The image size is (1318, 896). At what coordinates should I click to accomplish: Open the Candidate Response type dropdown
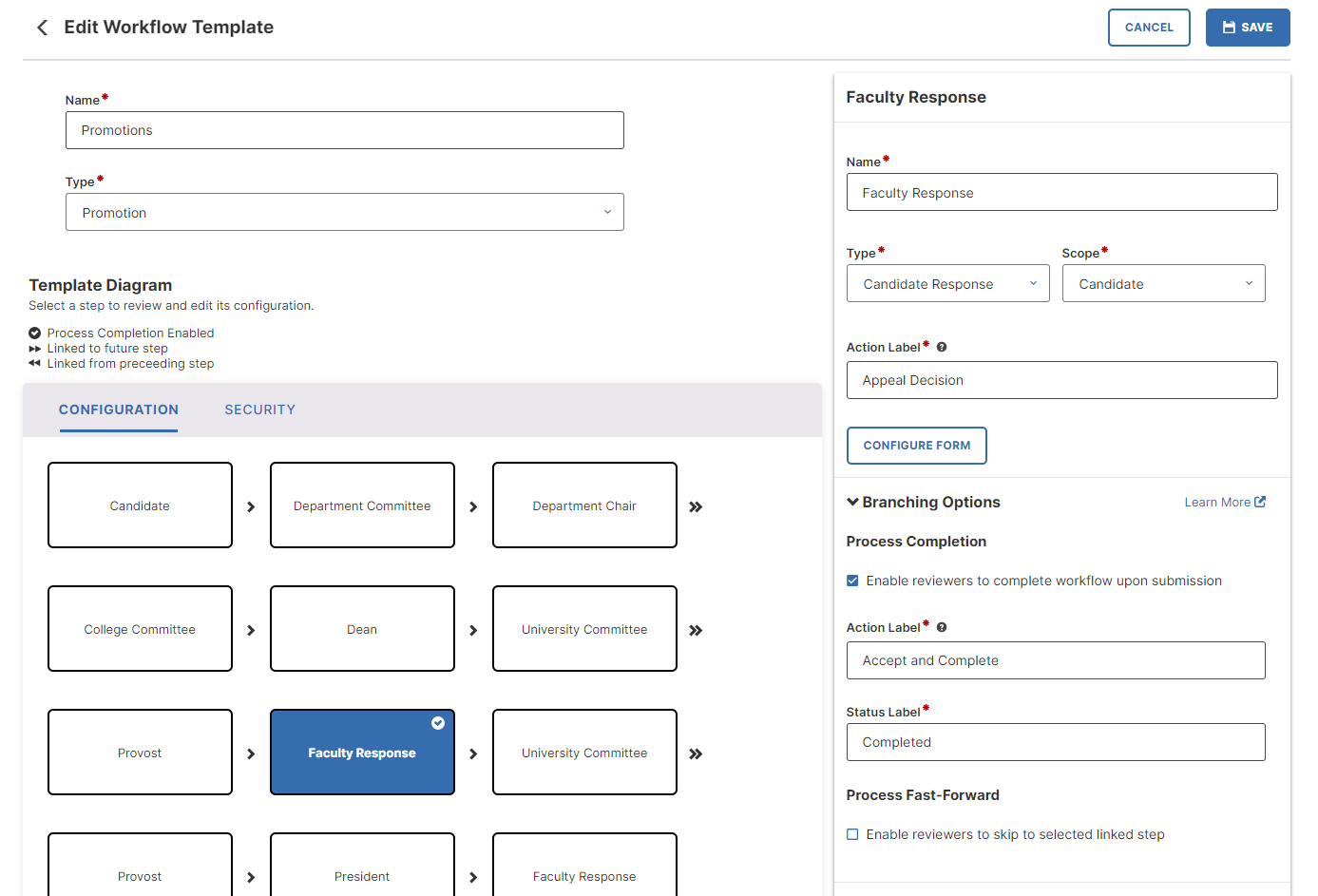[x=947, y=284]
